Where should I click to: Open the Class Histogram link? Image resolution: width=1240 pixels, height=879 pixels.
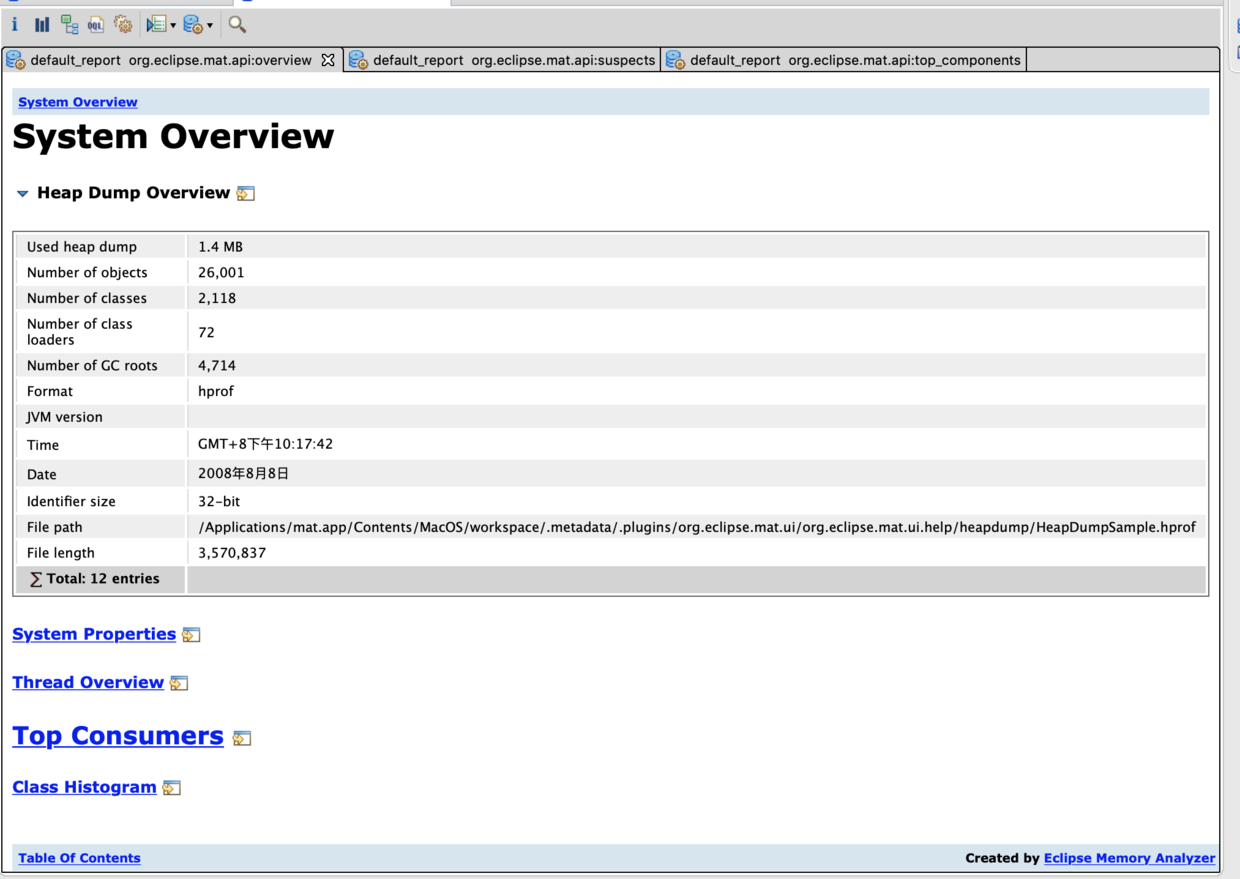pos(84,787)
